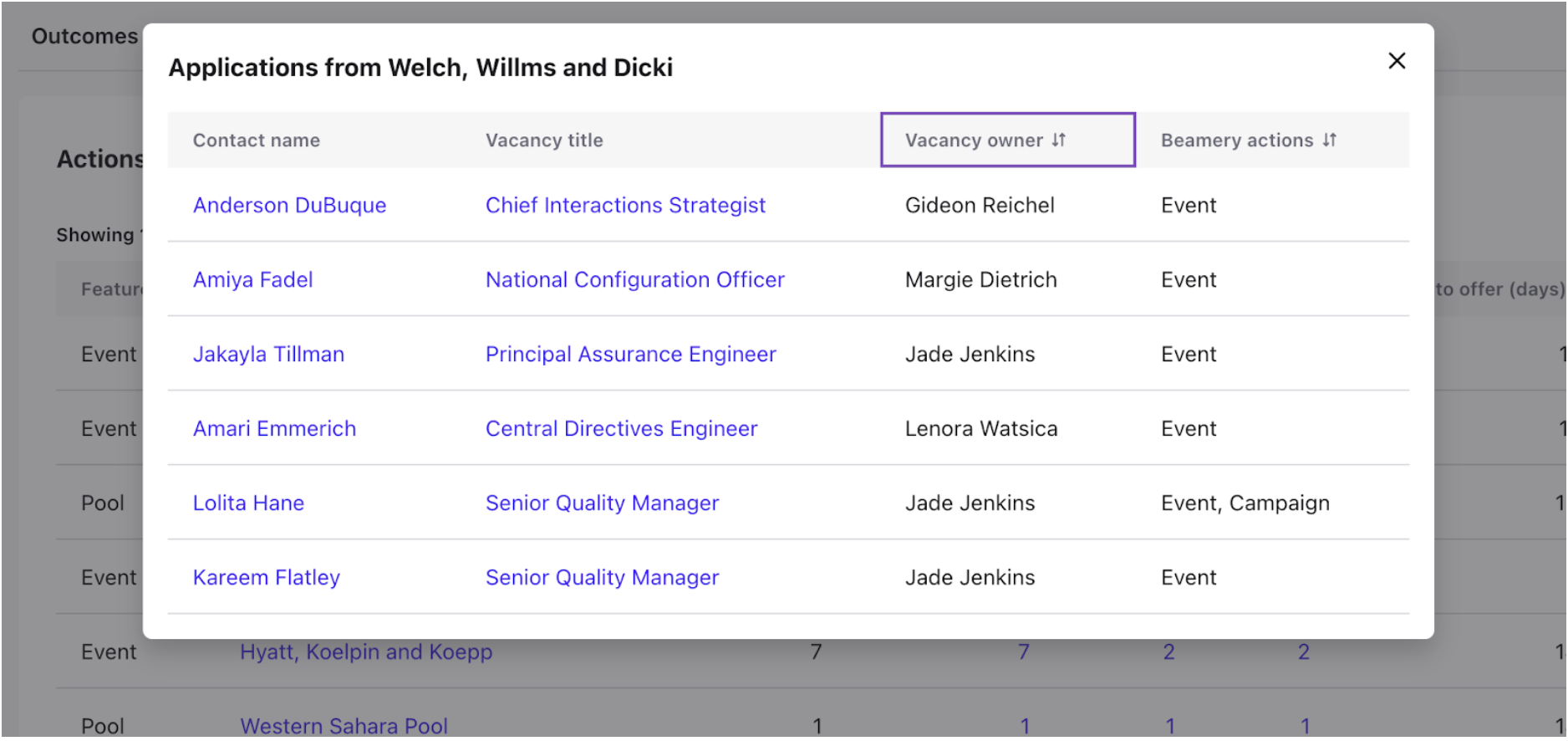The width and height of the screenshot is (1568, 741).
Task: Sort by Beamery actions column
Action: [1249, 141]
